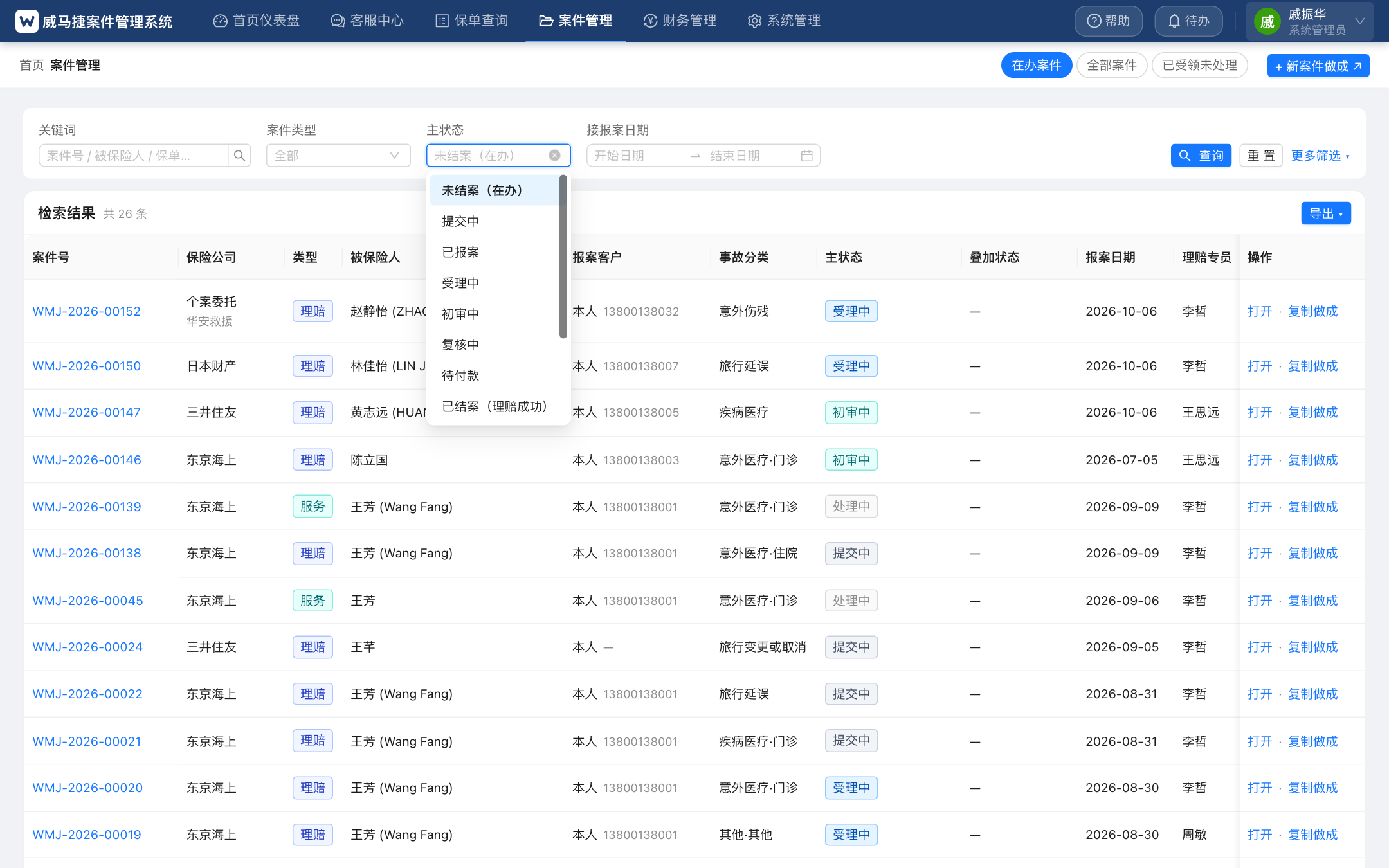Click the keyword search magnifier icon
Viewport: 1389px width, 868px height.
[239, 156]
